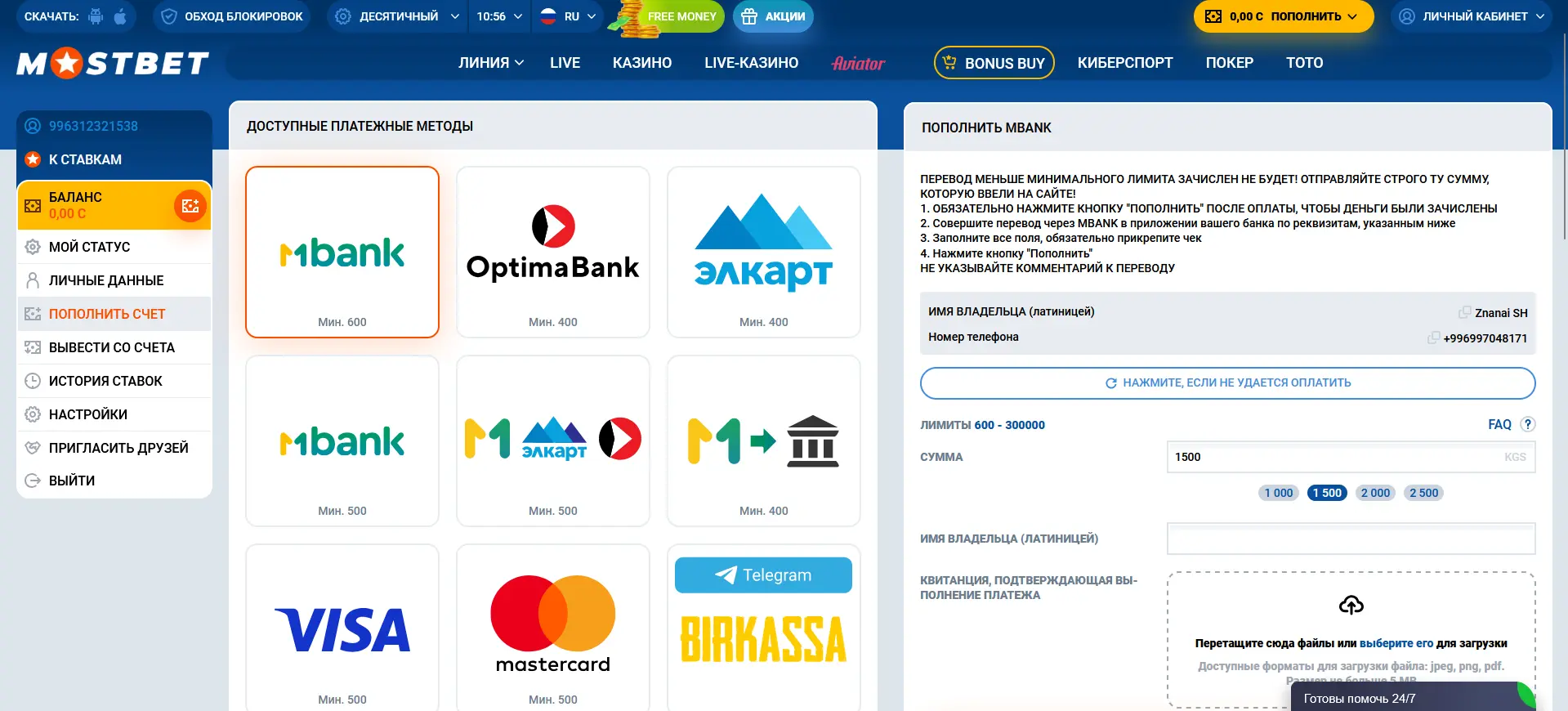Screen dimensions: 1568x711
Task: Open FAQ help question mark icon
Action: click(x=1528, y=424)
